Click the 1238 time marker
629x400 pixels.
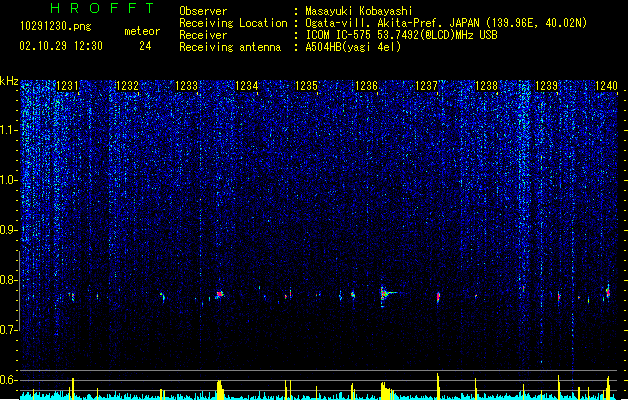pyautogui.click(x=486, y=86)
